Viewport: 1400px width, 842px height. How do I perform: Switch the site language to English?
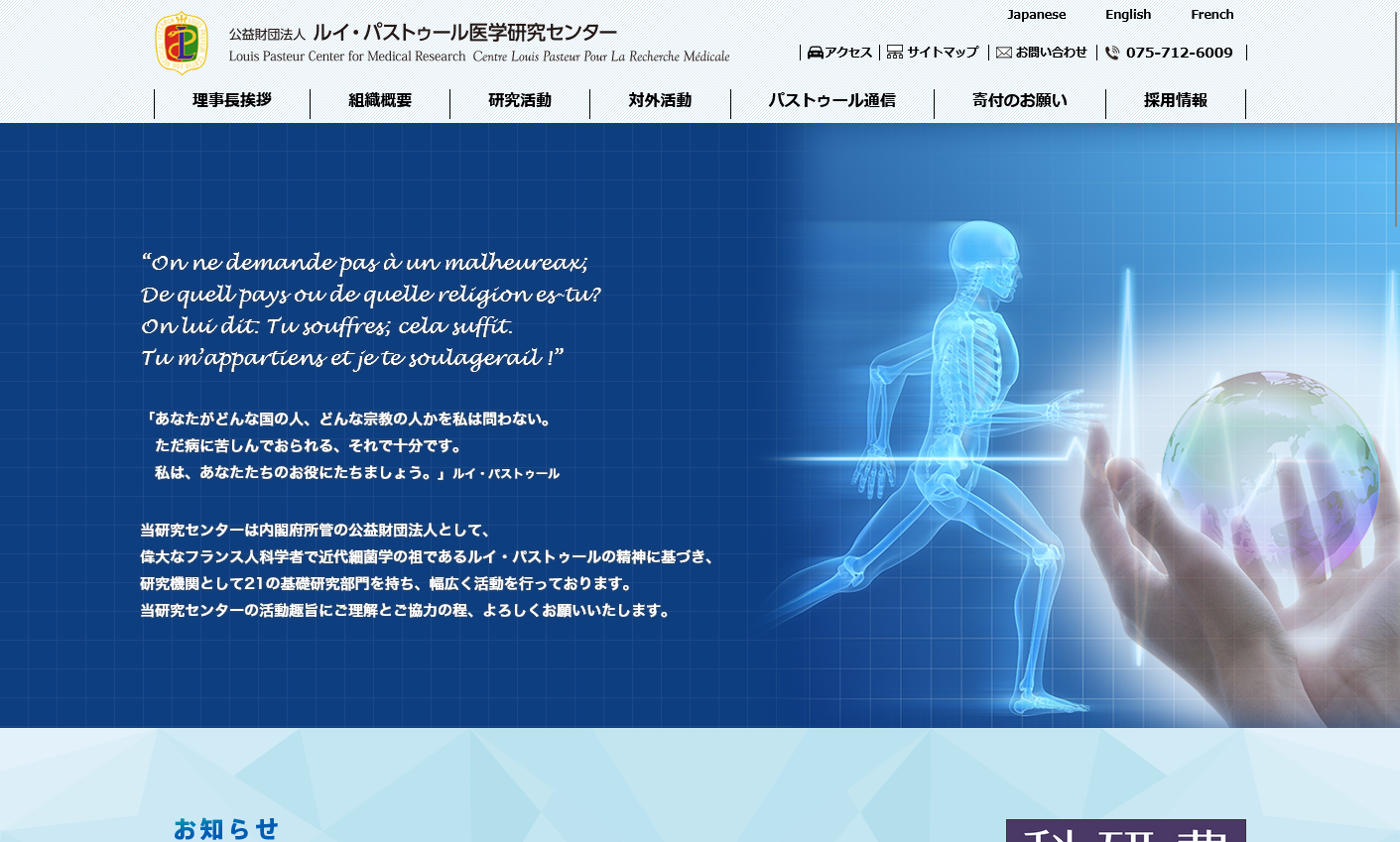point(1128,15)
